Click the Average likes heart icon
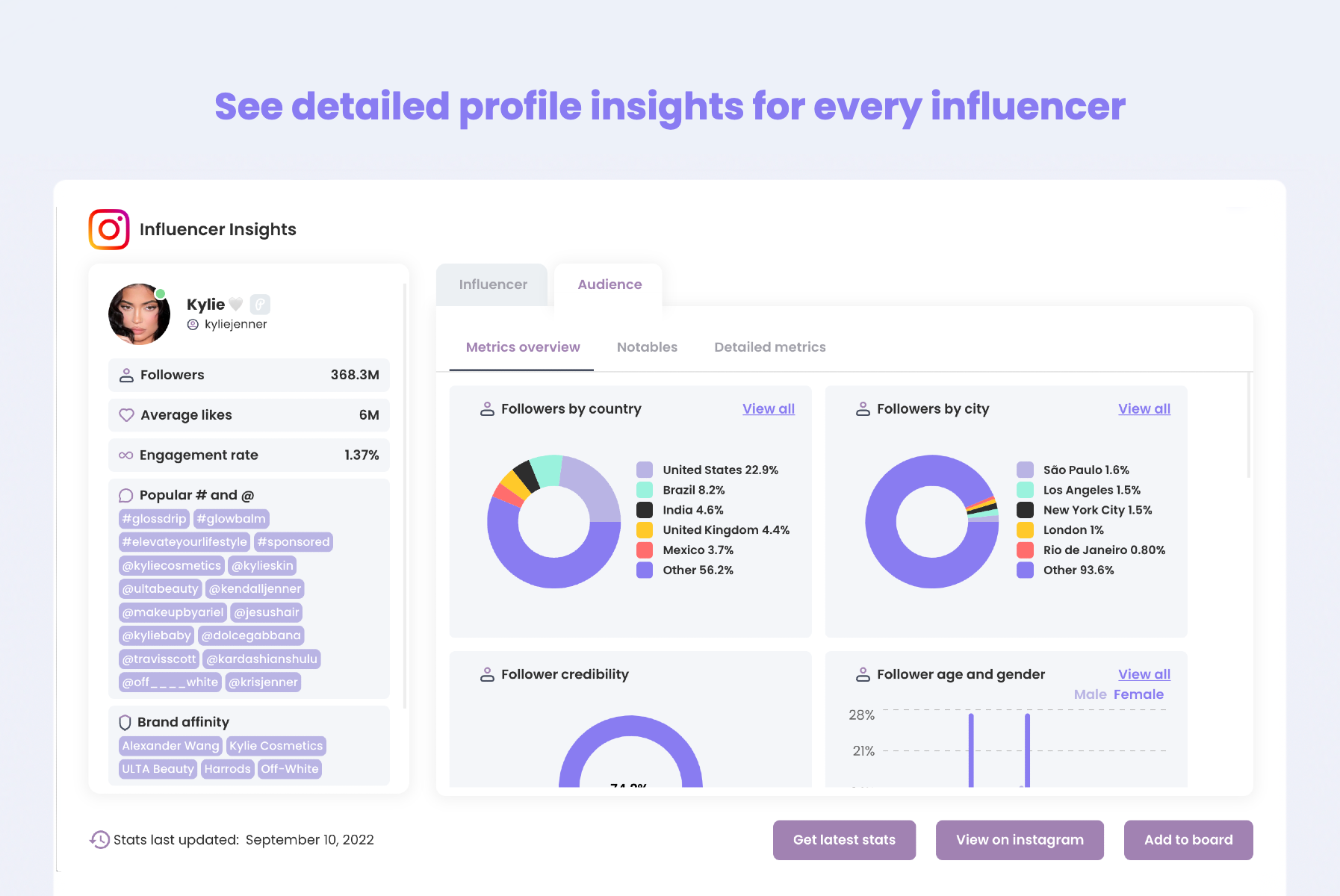 pyautogui.click(x=126, y=415)
